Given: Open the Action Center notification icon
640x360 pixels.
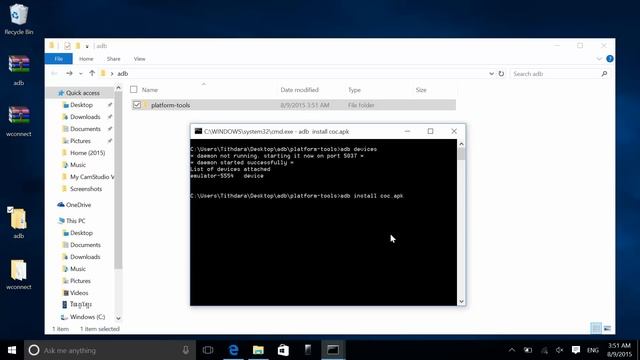Looking at the screenshot, I should pos(576,350).
